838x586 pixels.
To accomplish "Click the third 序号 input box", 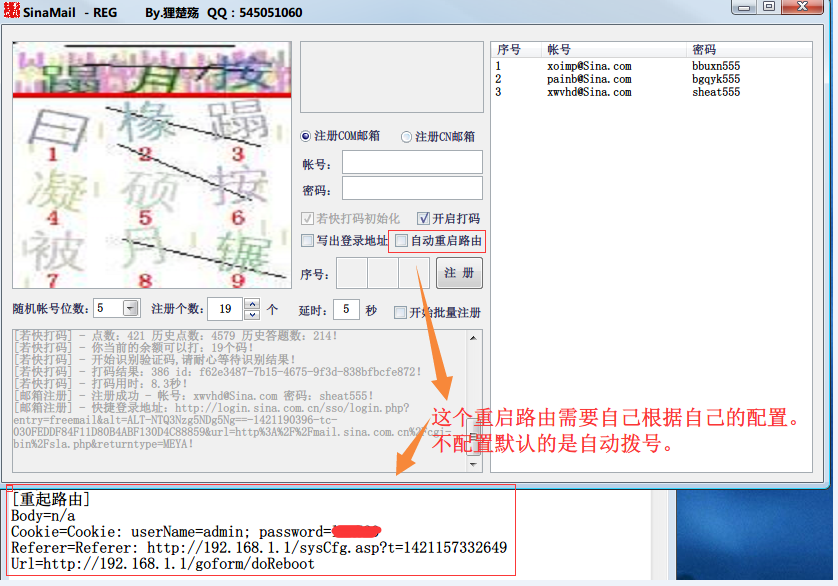I will point(414,273).
